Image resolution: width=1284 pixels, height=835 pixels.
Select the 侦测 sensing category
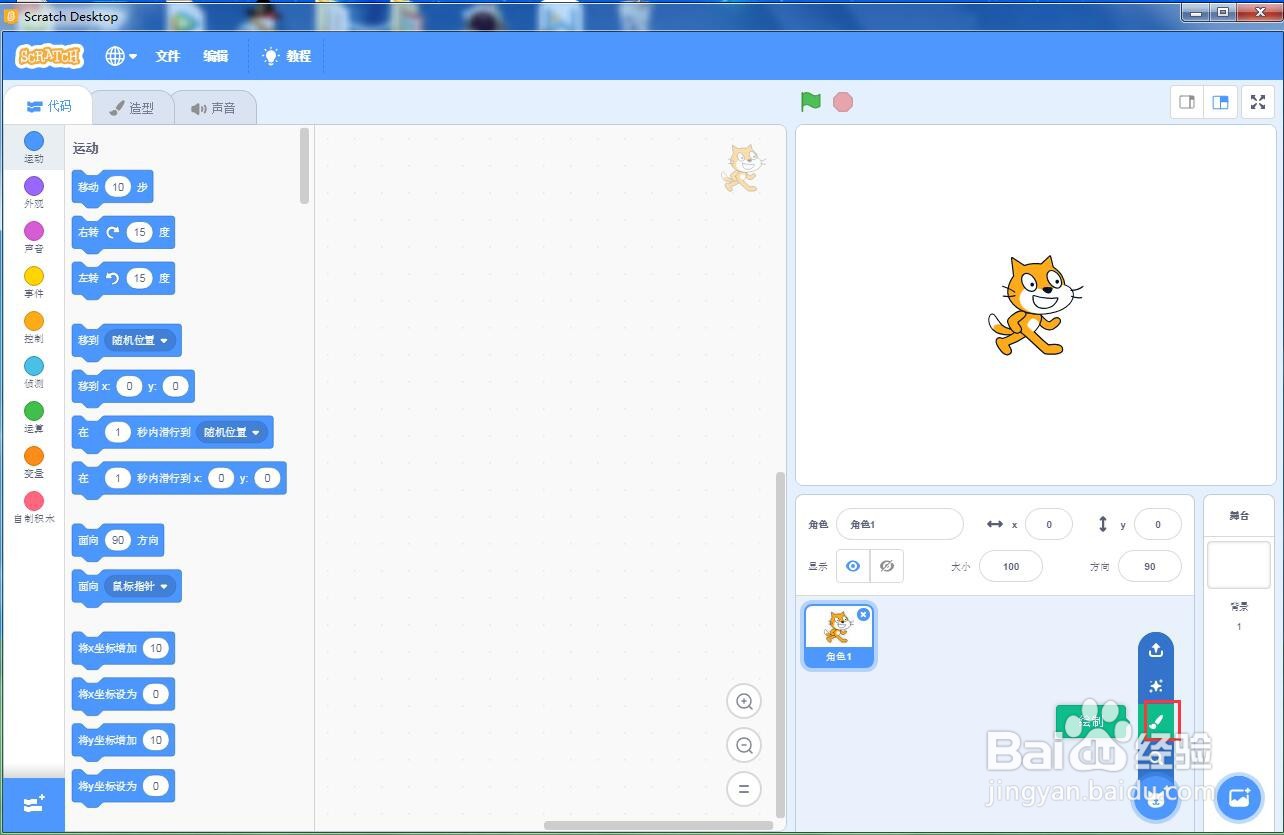click(34, 372)
